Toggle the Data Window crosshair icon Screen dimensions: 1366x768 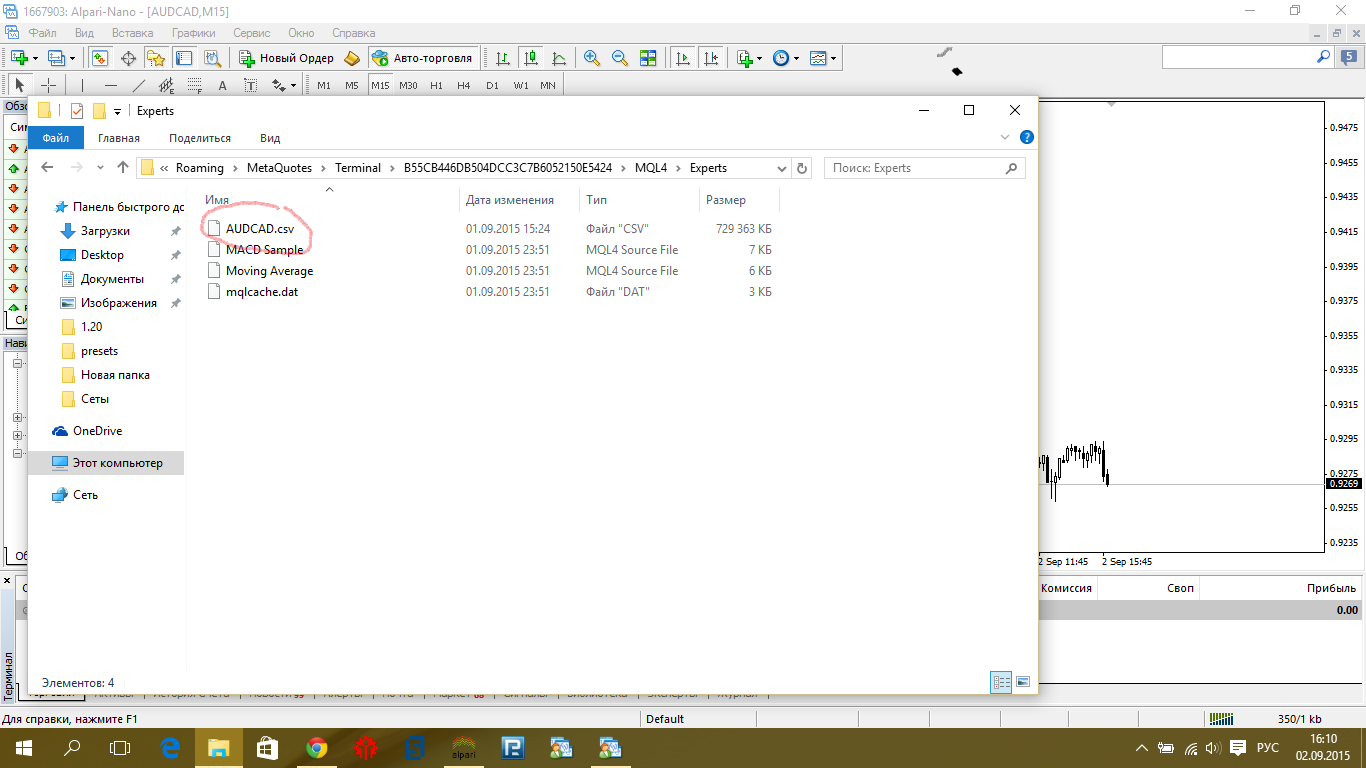pyautogui.click(x=128, y=58)
